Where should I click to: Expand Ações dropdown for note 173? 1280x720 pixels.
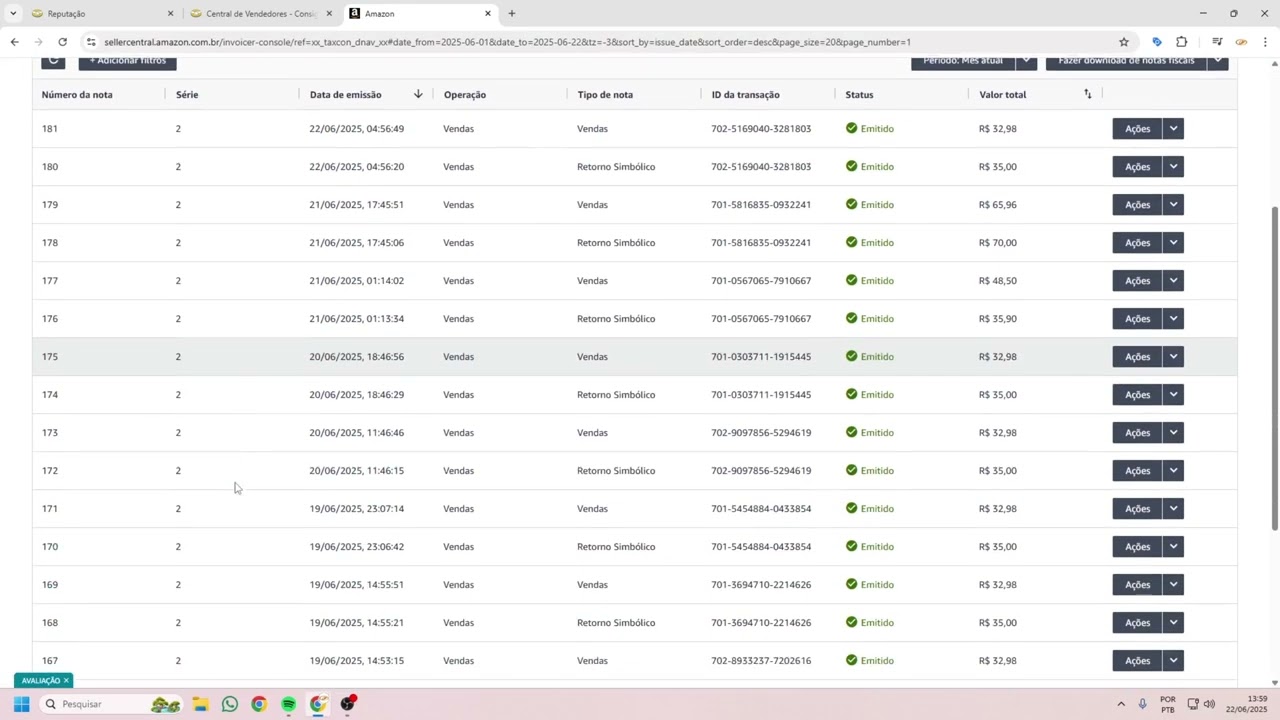[x=1174, y=433]
